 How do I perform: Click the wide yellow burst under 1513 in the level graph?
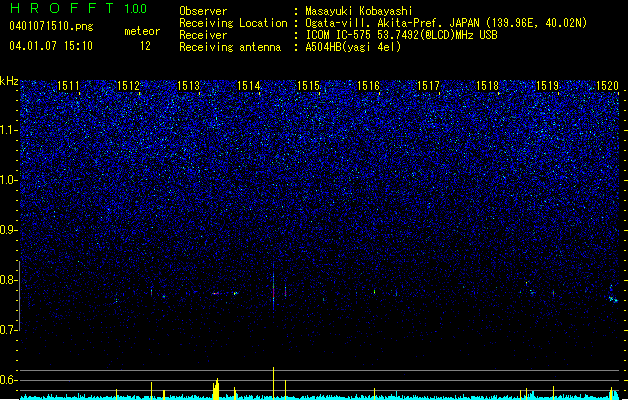(216, 389)
